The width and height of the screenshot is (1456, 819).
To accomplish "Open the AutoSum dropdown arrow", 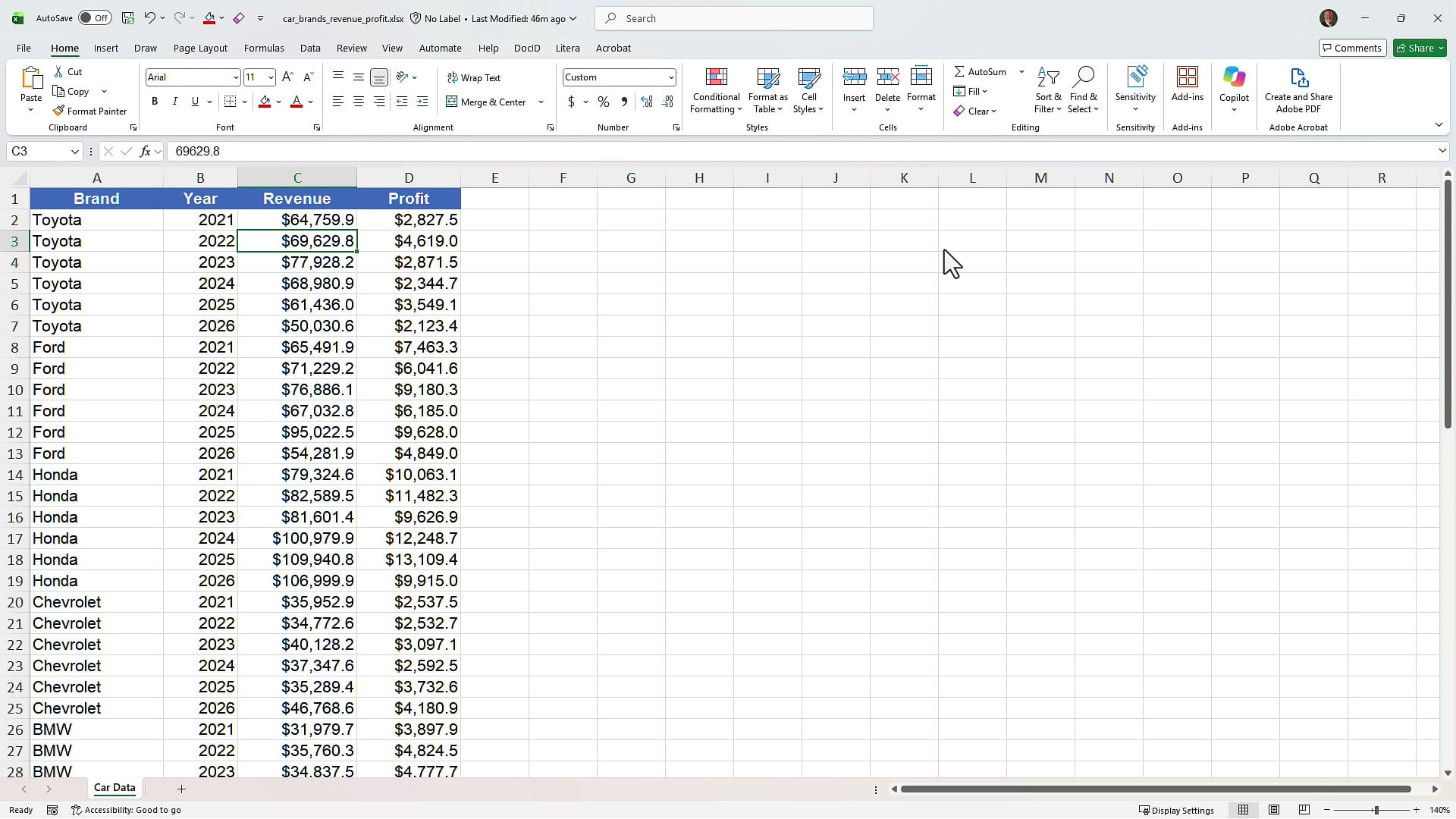I will [x=1021, y=71].
